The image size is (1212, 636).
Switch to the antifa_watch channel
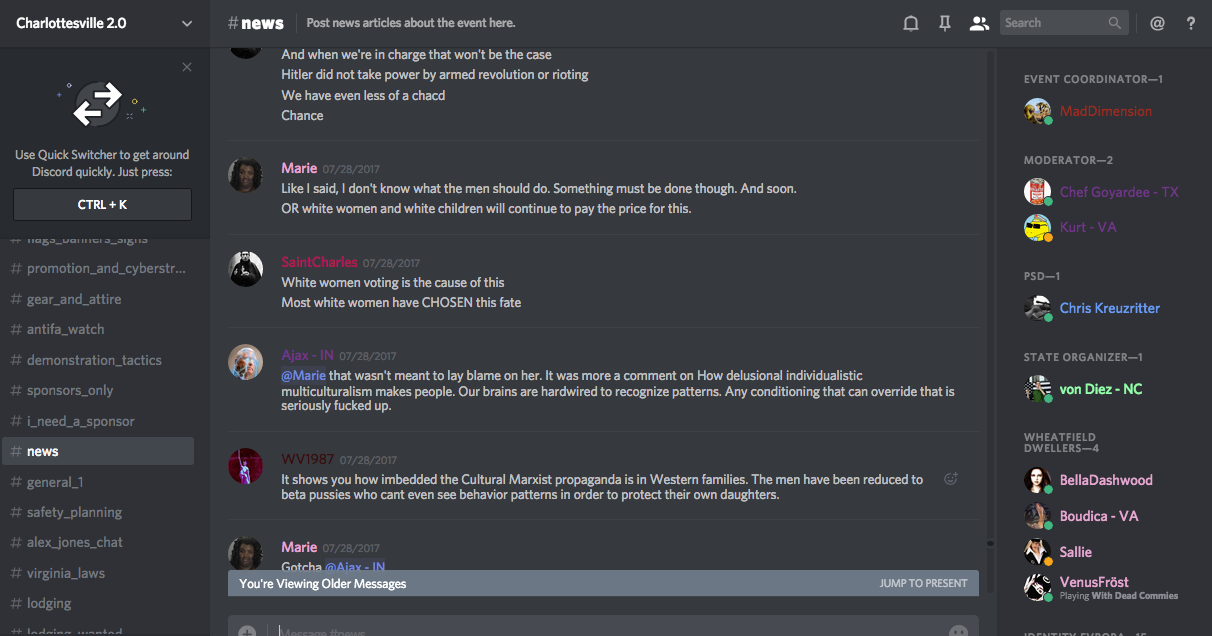[66, 329]
